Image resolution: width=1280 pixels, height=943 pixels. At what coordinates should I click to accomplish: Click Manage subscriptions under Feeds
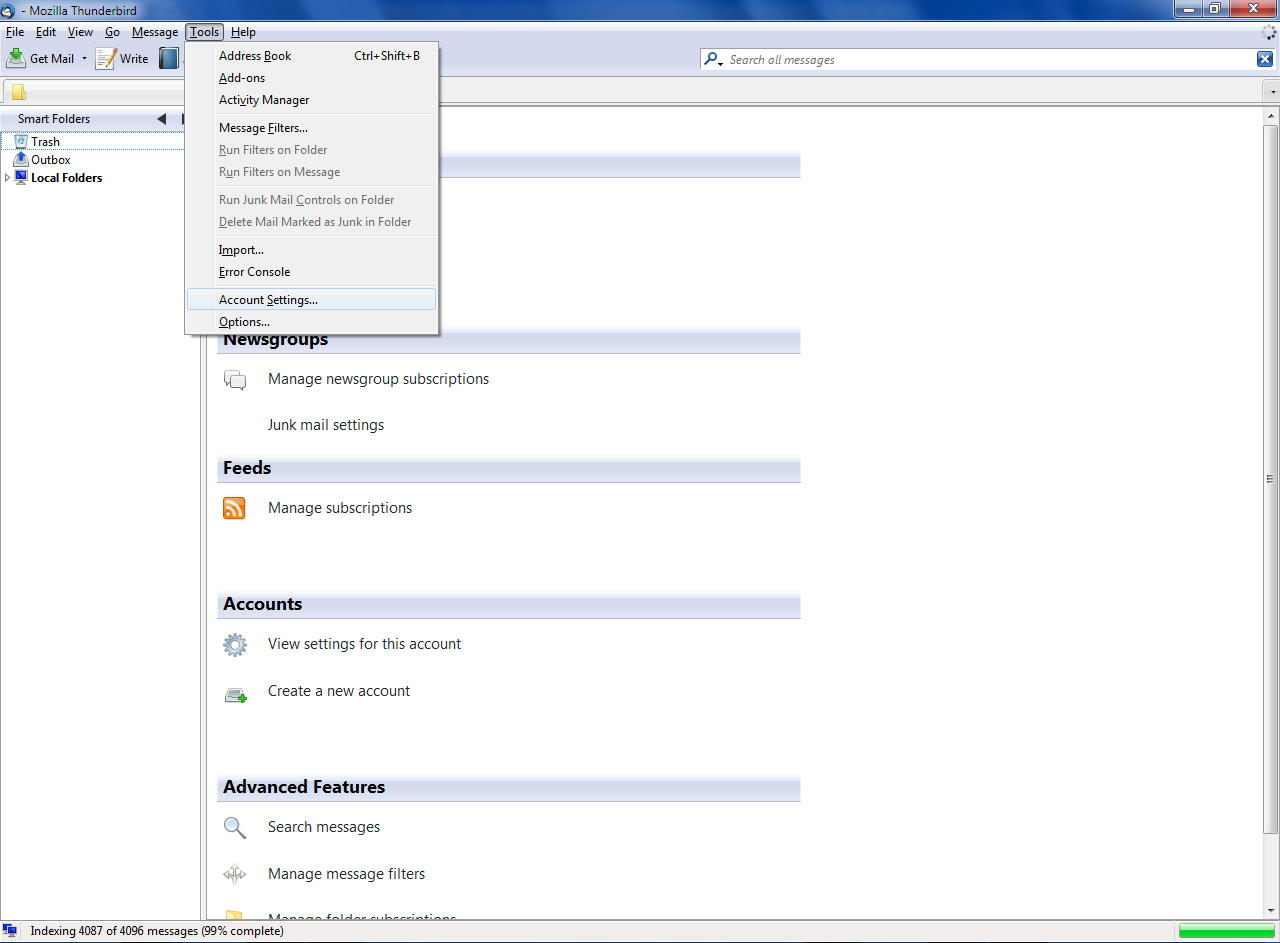coord(340,508)
